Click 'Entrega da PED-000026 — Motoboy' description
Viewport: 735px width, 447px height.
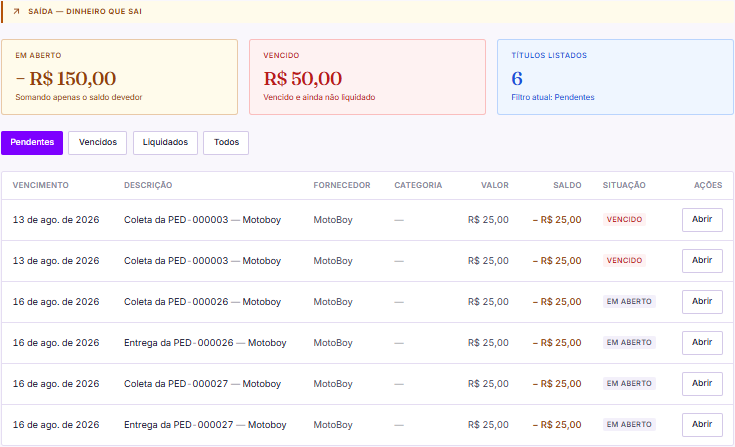tap(205, 343)
